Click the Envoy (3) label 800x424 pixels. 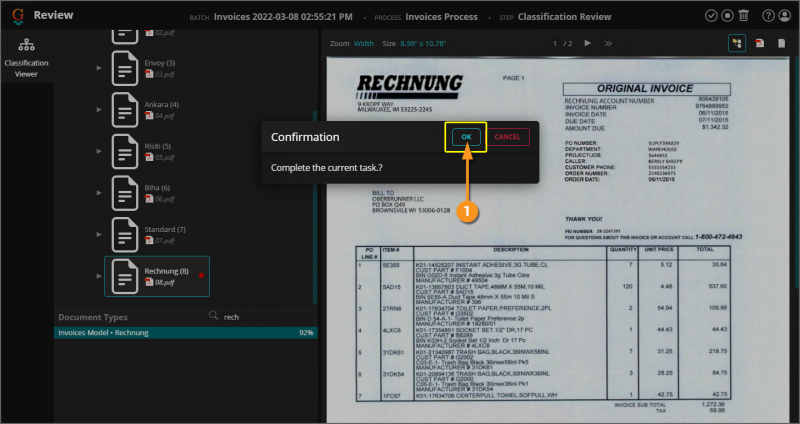coord(160,63)
